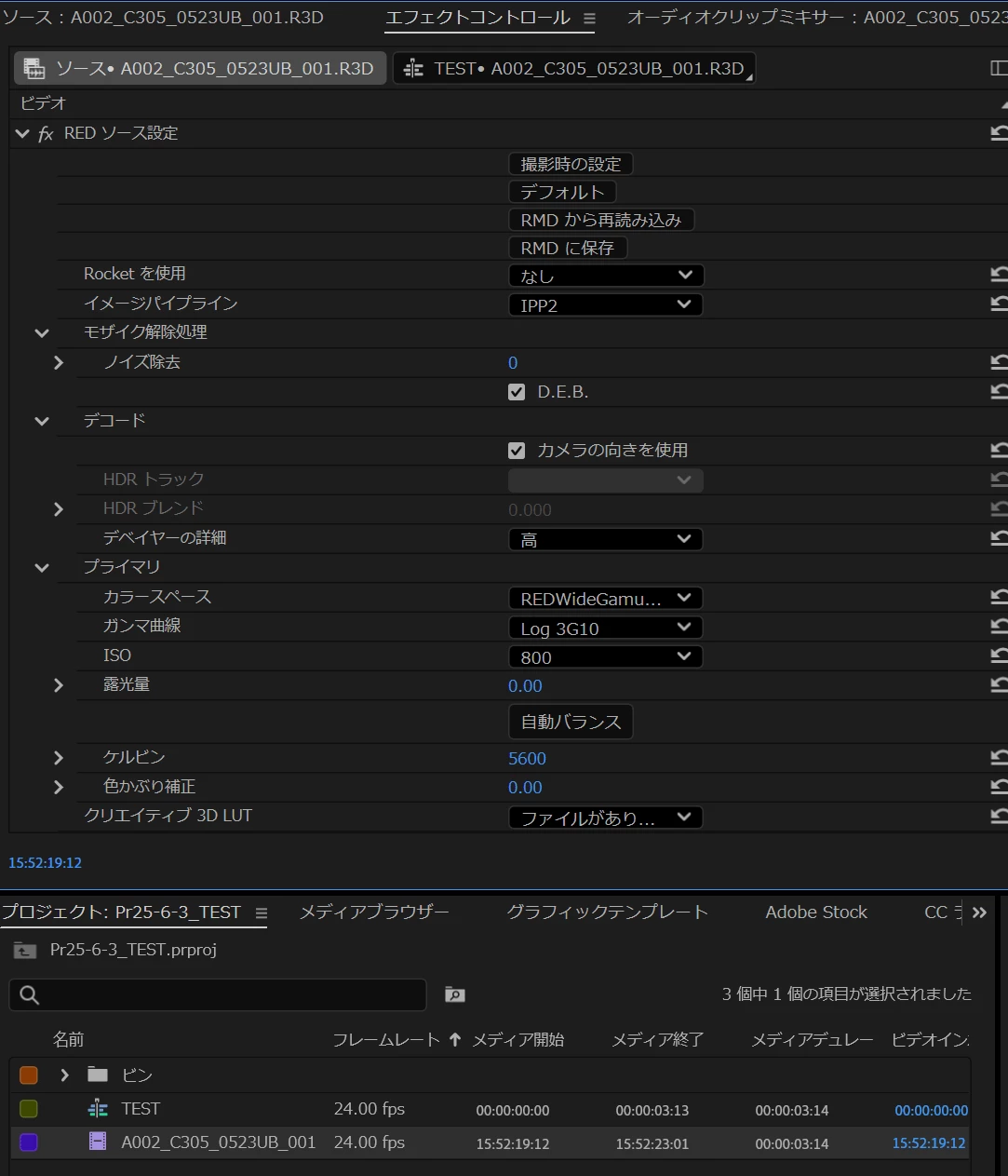The width and height of the screenshot is (1008, 1176).
Task: Expand the tint correction parameter
Action: point(59,787)
